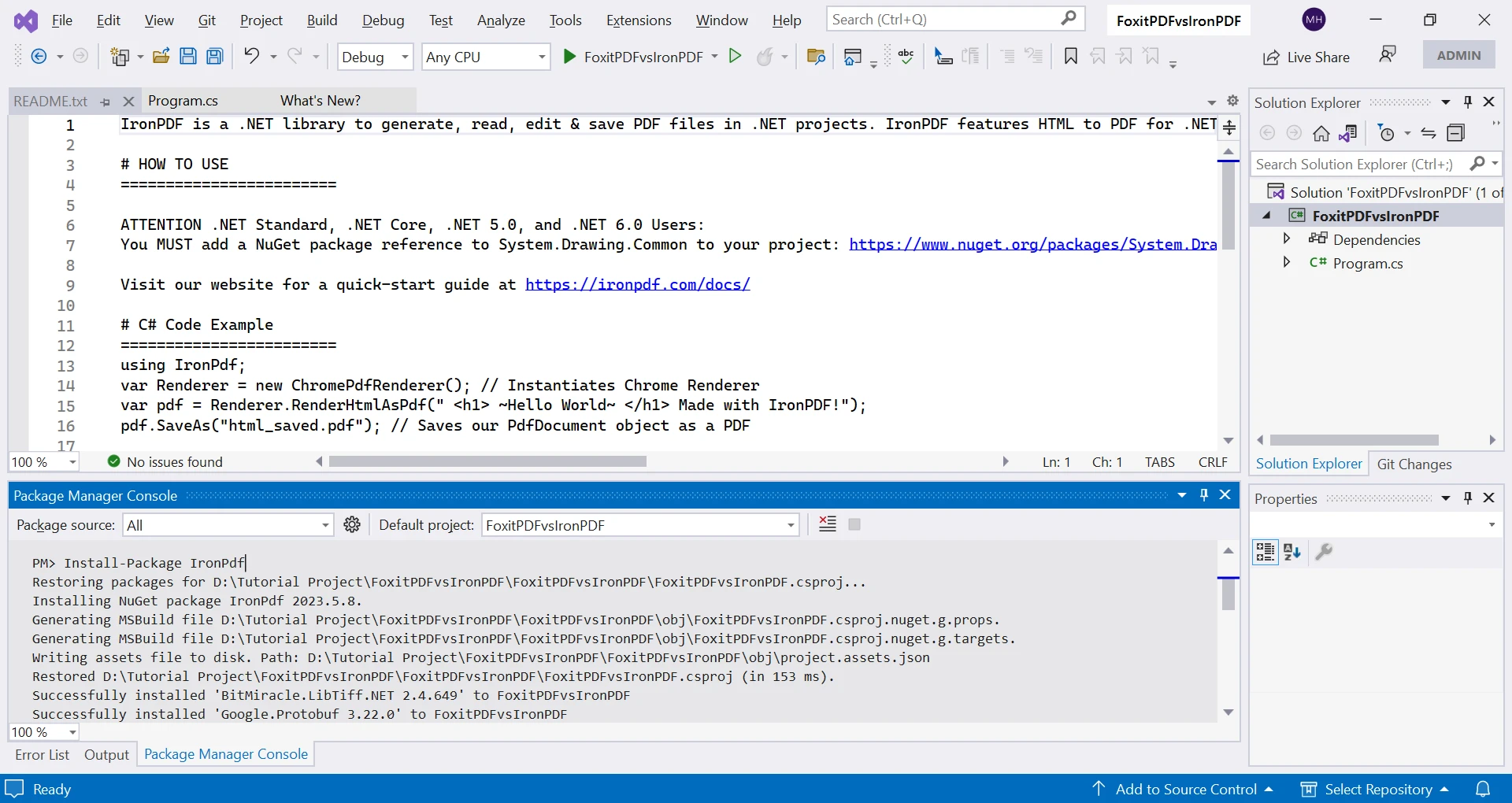Click Solution Explorer Home icon
Viewport: 1512px width, 803px height.
(1321, 133)
